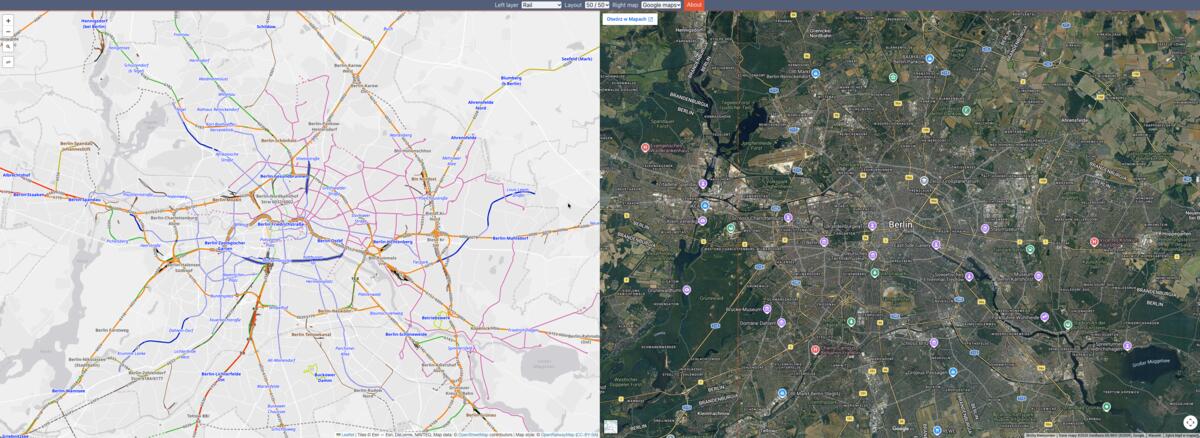Click the Berlin-Wannsee station label
Viewport: 1200px width, 438px height.
pos(69,391)
